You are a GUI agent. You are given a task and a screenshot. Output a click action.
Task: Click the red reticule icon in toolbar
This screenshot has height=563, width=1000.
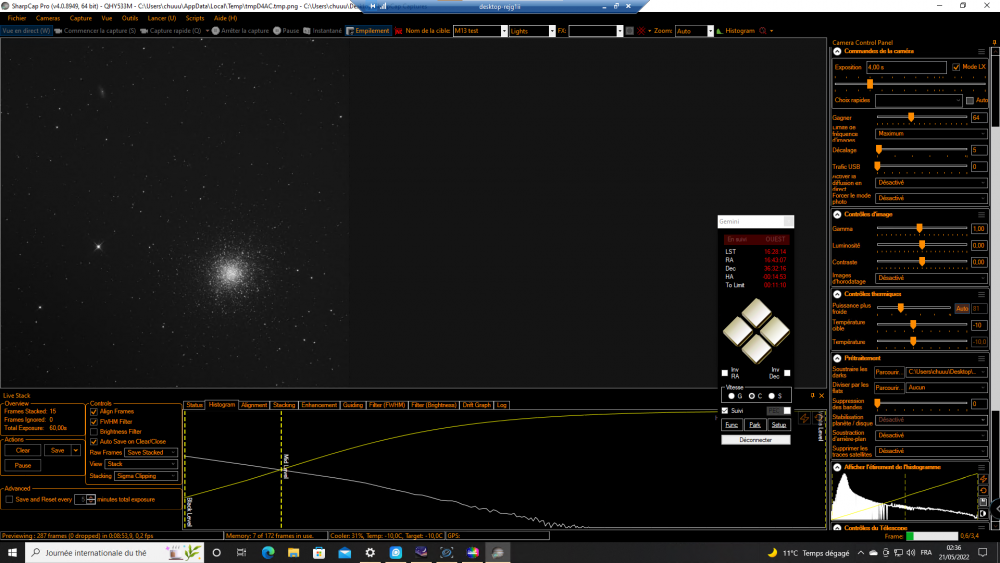coord(642,31)
